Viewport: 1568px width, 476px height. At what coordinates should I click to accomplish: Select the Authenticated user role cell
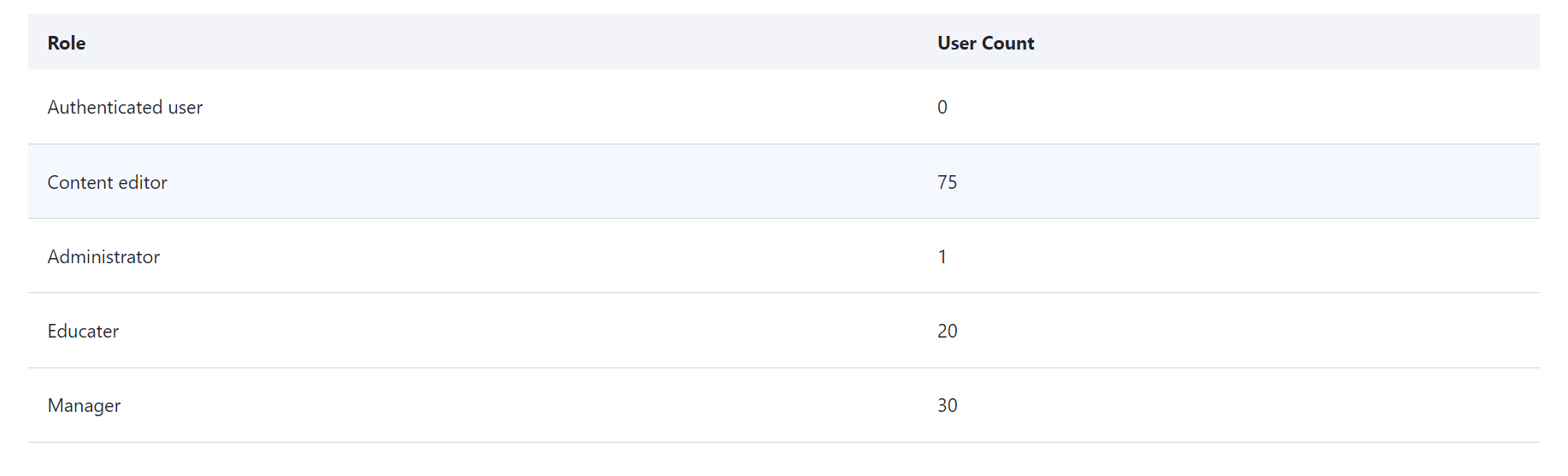pos(125,107)
